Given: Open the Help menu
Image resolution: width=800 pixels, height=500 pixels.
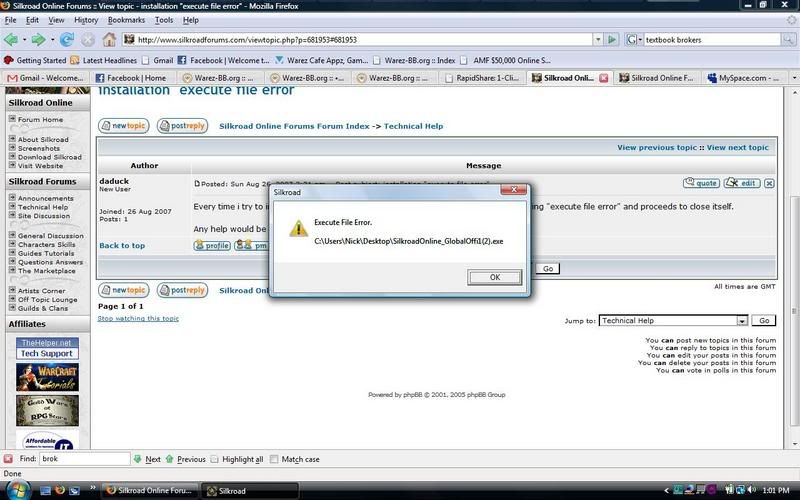Looking at the screenshot, I should pos(190,20).
